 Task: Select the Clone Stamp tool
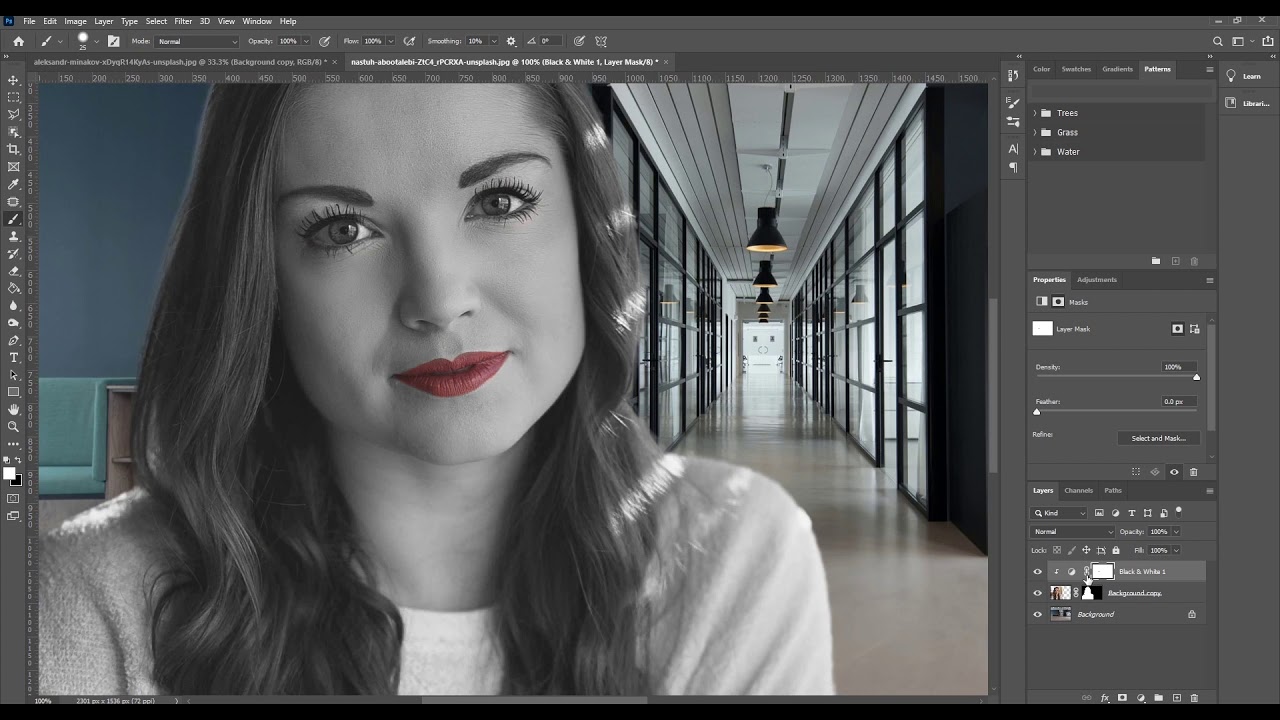(x=13, y=236)
